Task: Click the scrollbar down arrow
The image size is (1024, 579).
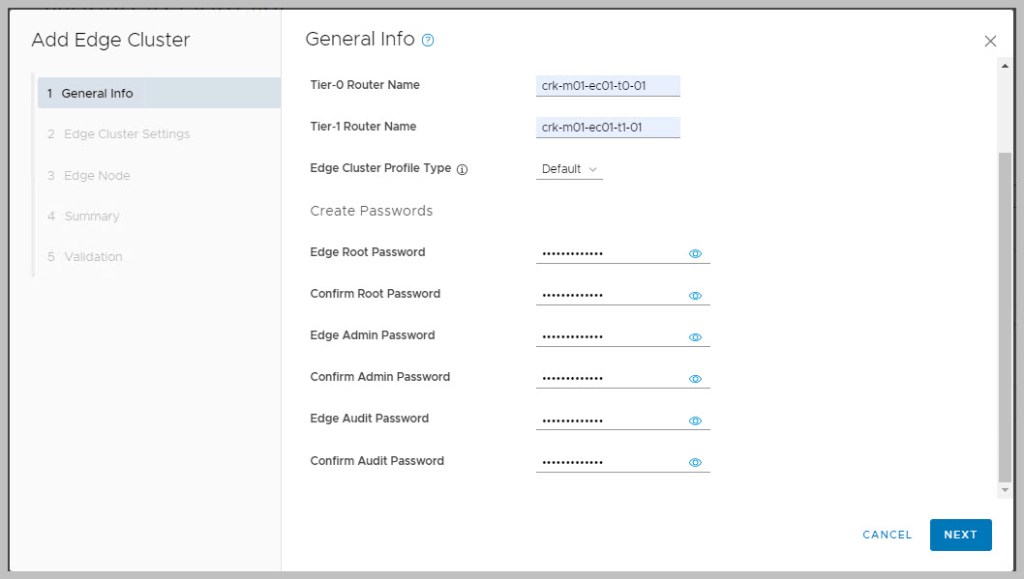Action: (x=1005, y=491)
